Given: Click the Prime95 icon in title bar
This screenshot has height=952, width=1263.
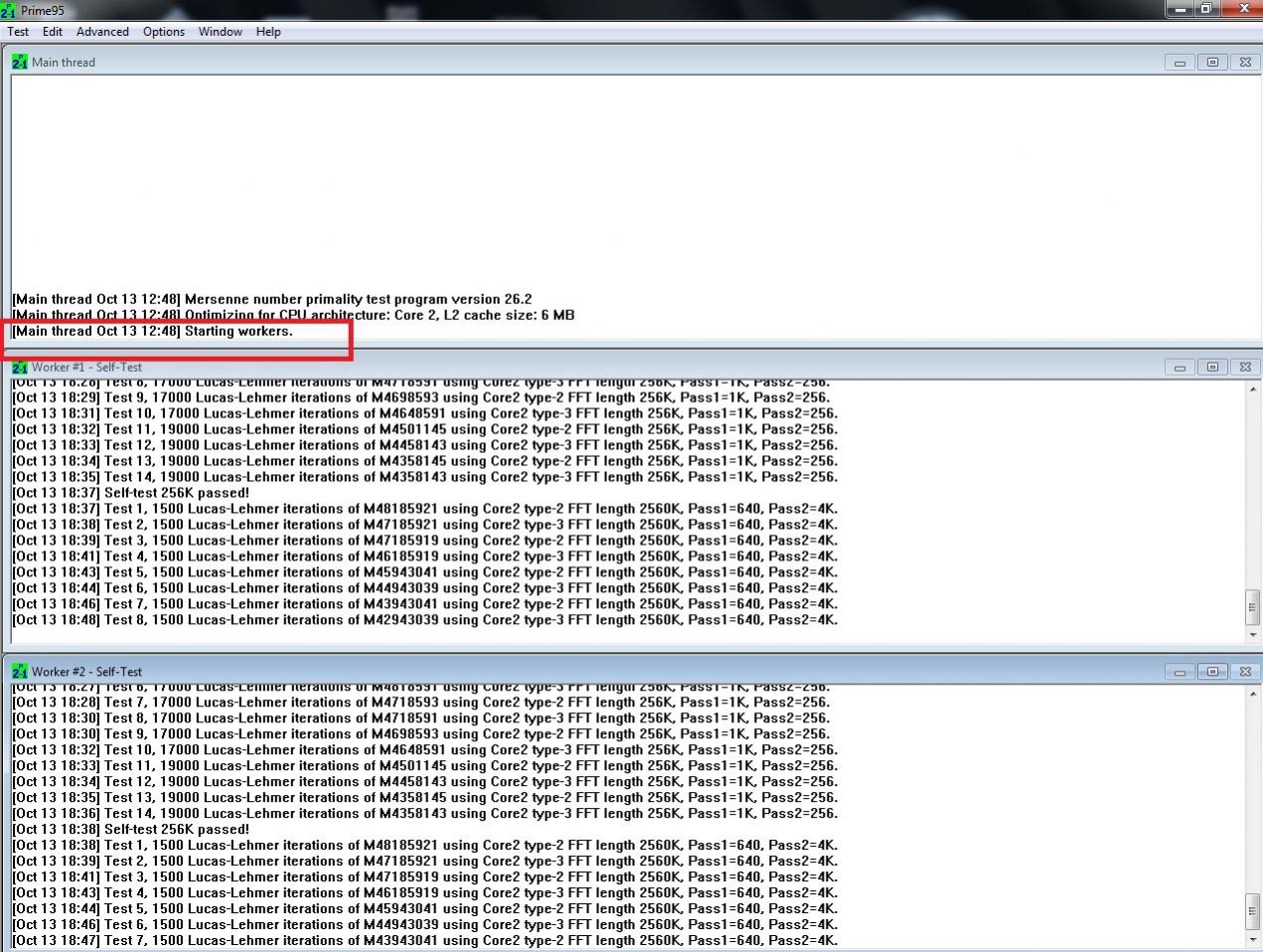Looking at the screenshot, I should coord(9,10).
